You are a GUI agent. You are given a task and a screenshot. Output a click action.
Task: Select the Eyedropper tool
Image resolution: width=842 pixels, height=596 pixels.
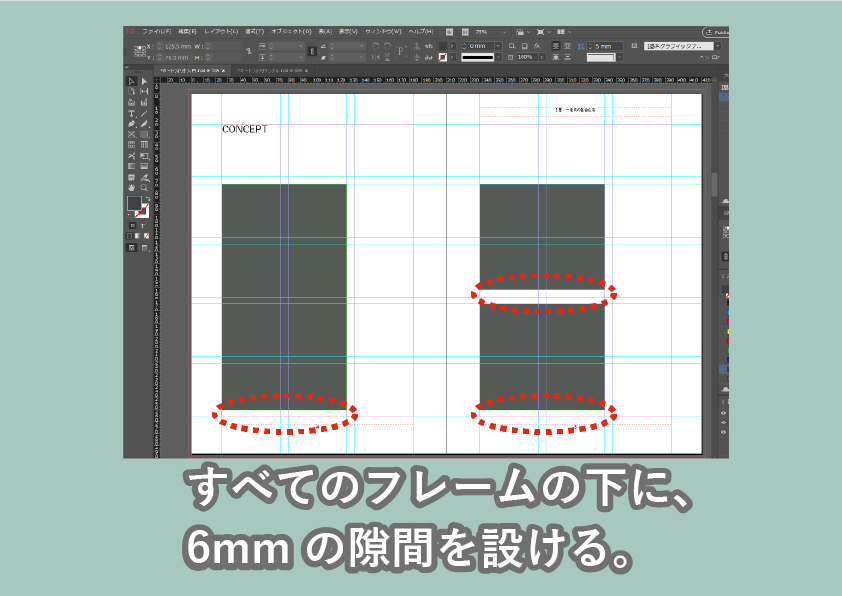tap(144, 177)
